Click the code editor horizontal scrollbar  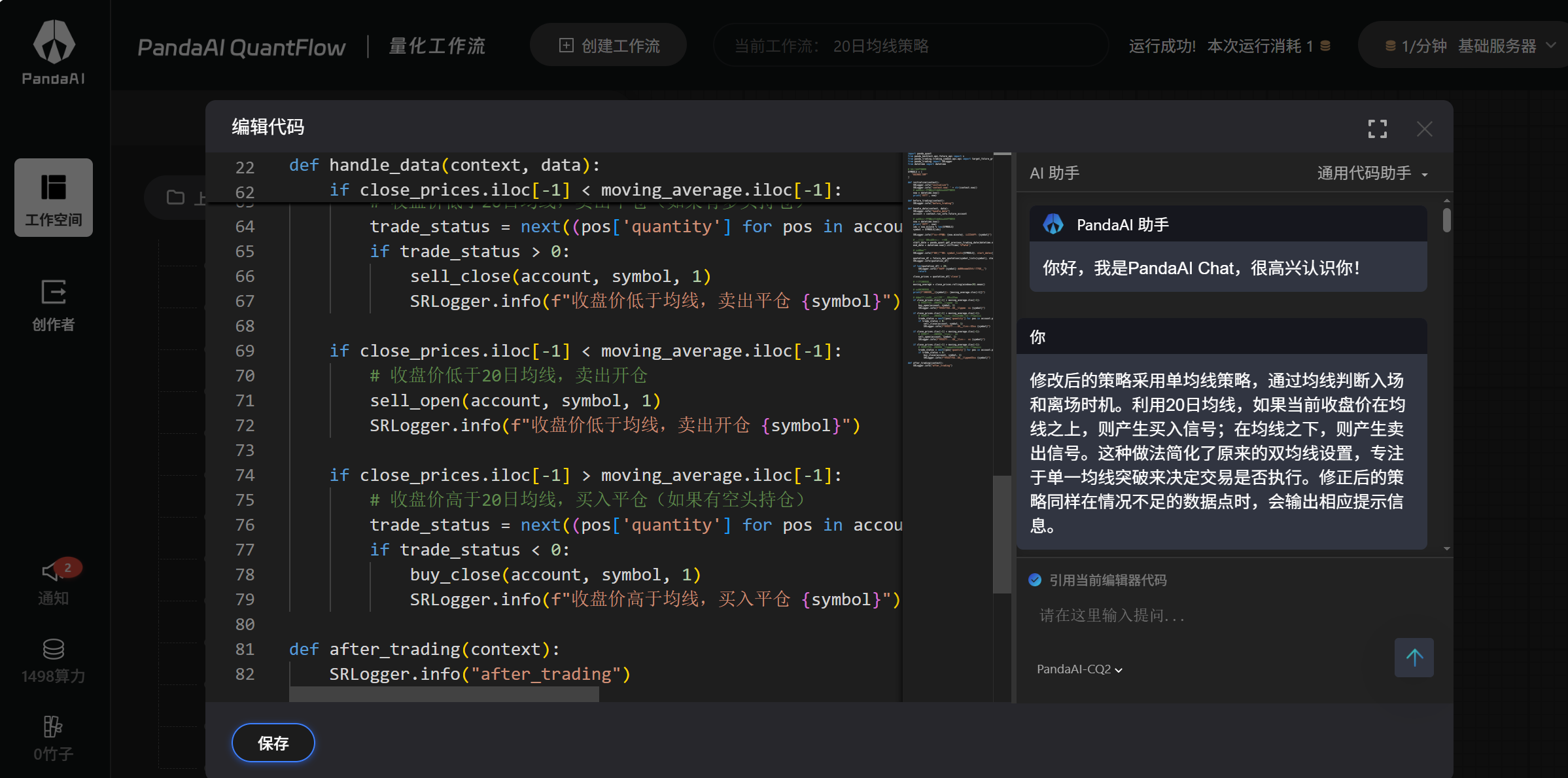point(444,694)
